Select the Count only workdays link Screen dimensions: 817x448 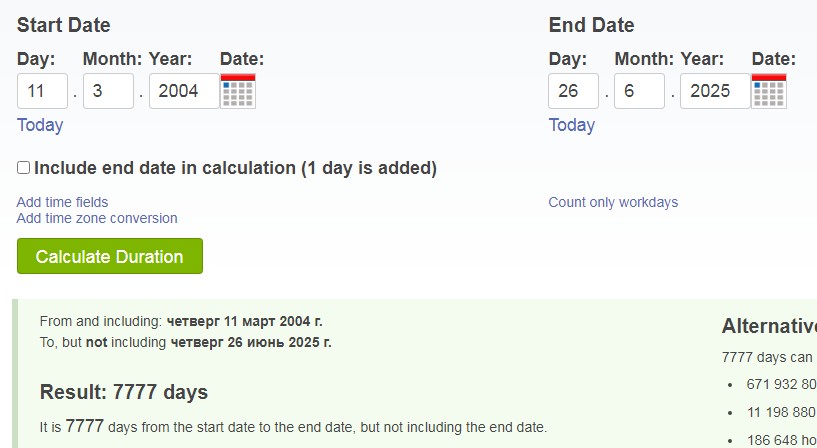[x=613, y=202]
